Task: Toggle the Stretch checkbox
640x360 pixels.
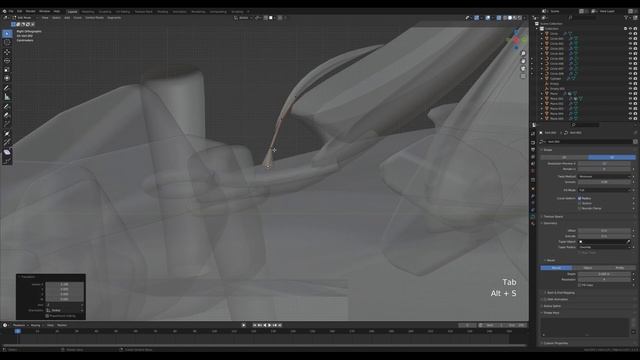Action: [579, 203]
